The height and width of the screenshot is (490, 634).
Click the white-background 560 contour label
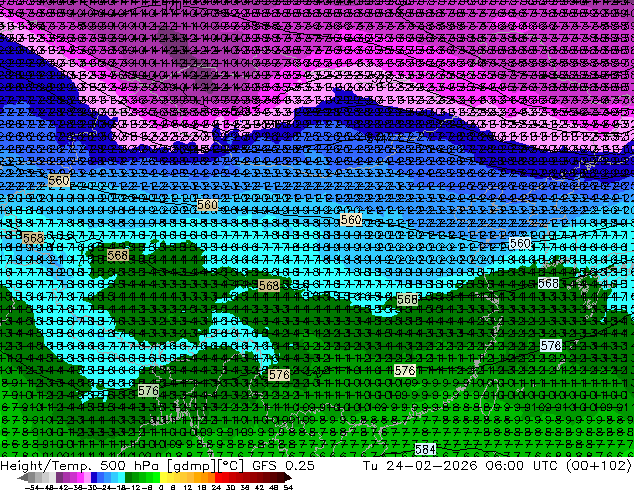point(520,243)
